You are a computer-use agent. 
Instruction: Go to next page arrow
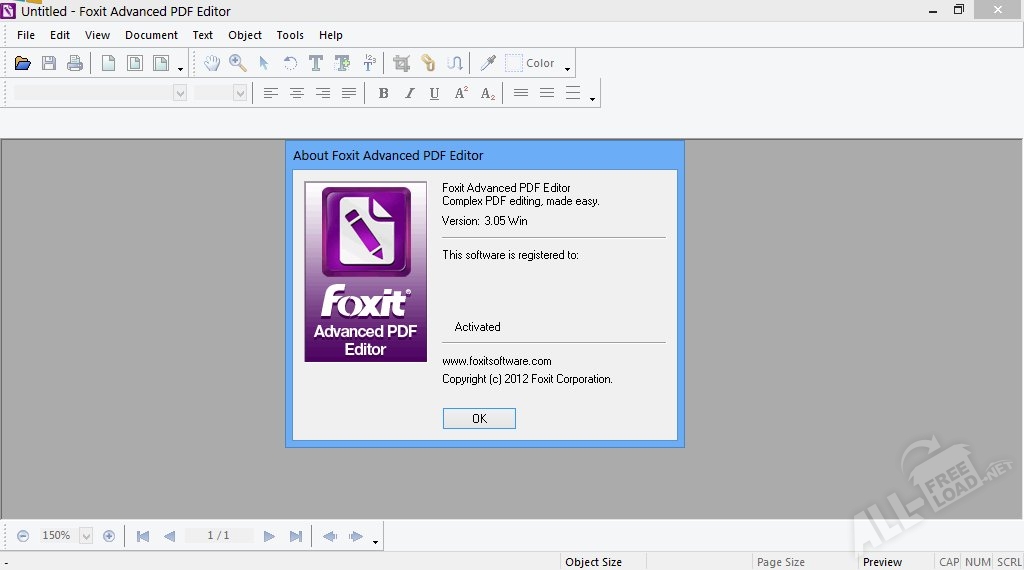click(x=269, y=536)
